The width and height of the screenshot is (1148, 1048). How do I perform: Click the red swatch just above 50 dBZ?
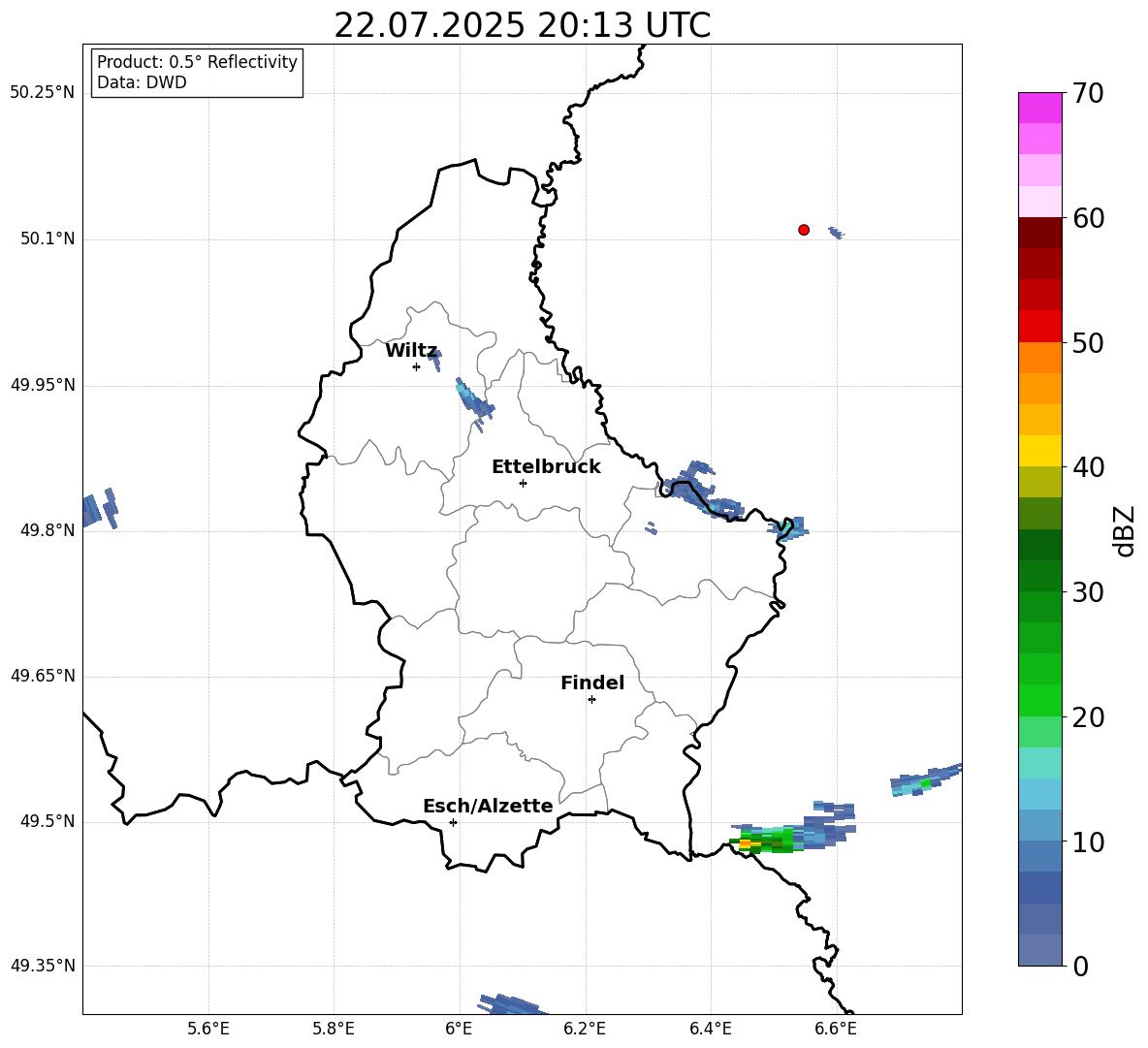[x=1039, y=327]
